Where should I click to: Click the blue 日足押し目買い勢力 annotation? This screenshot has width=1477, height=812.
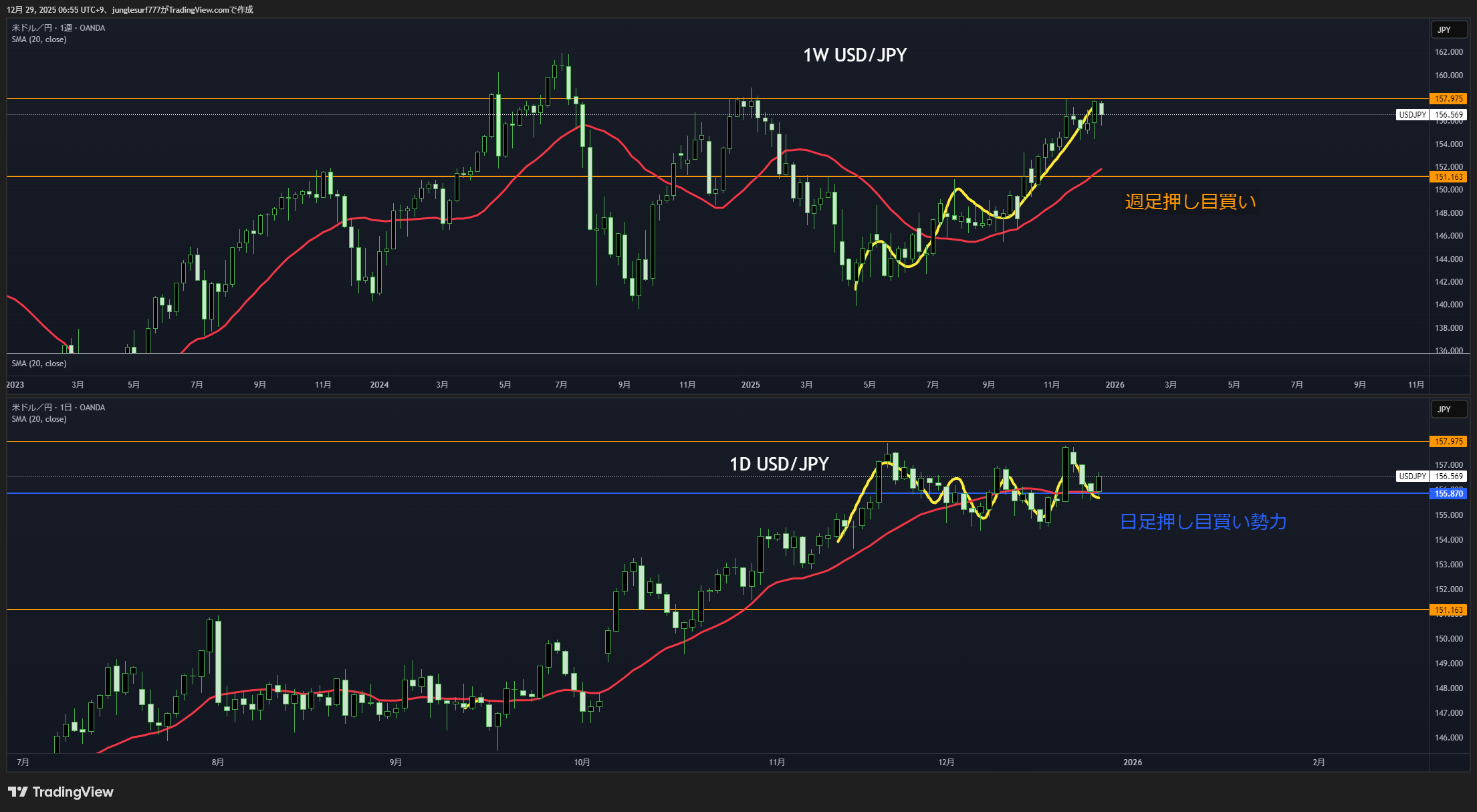click(x=1203, y=522)
